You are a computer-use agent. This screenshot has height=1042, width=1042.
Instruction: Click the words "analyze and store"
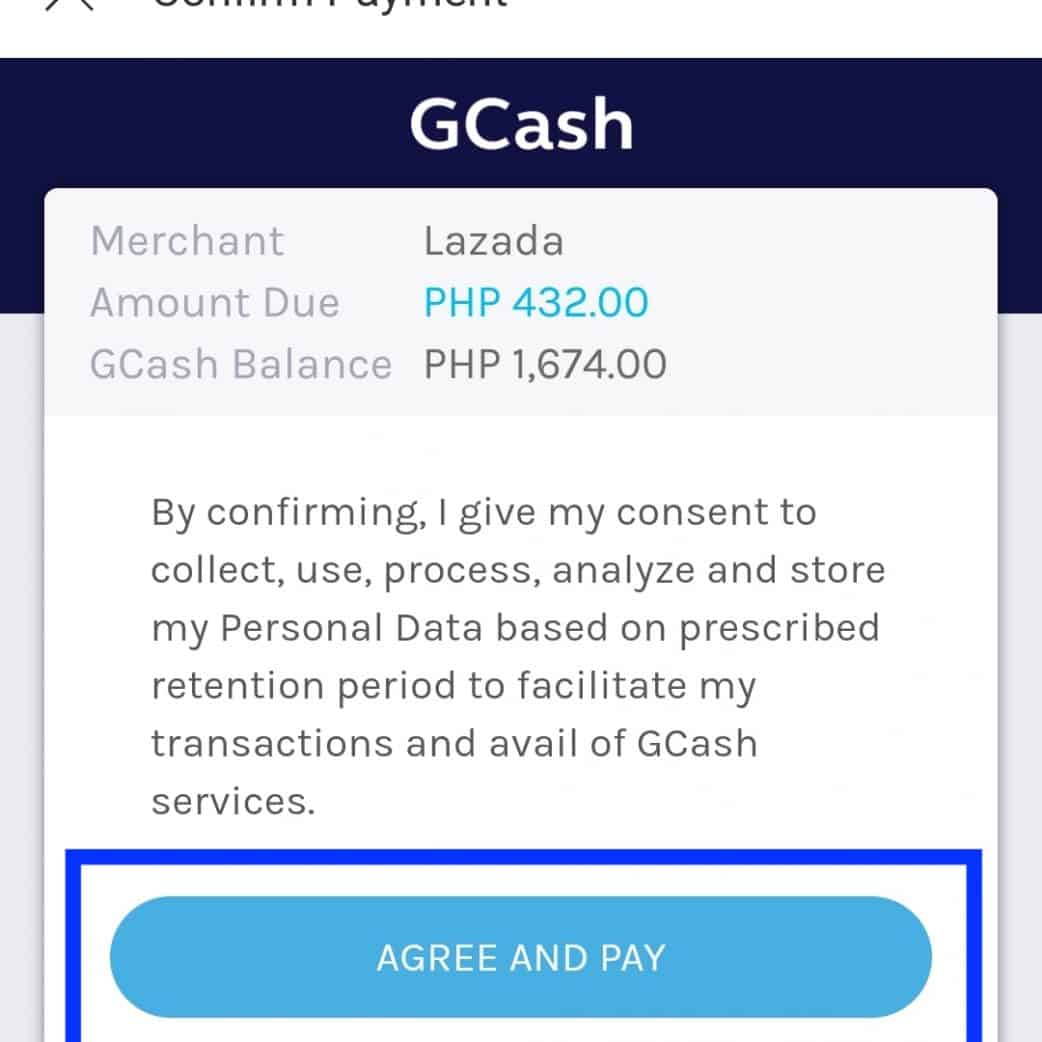[719, 571]
